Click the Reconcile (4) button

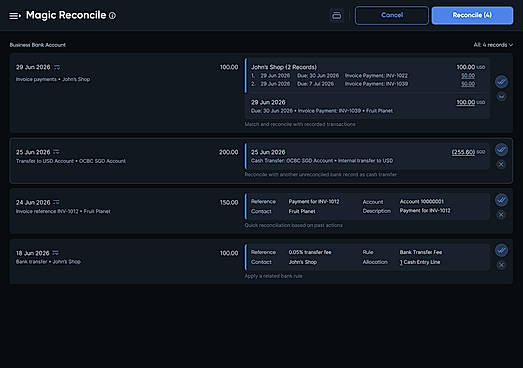pos(472,15)
